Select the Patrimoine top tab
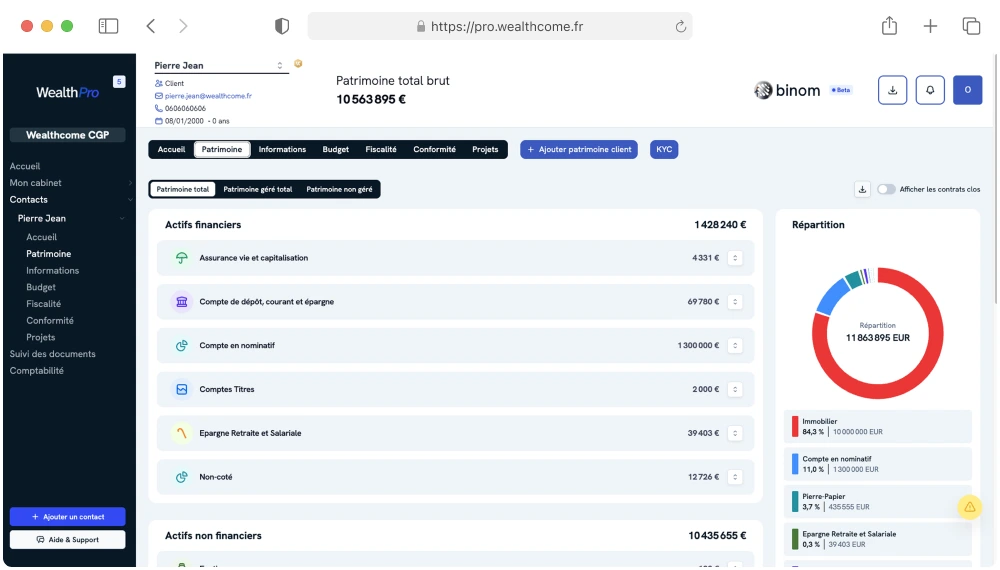 [x=222, y=149]
